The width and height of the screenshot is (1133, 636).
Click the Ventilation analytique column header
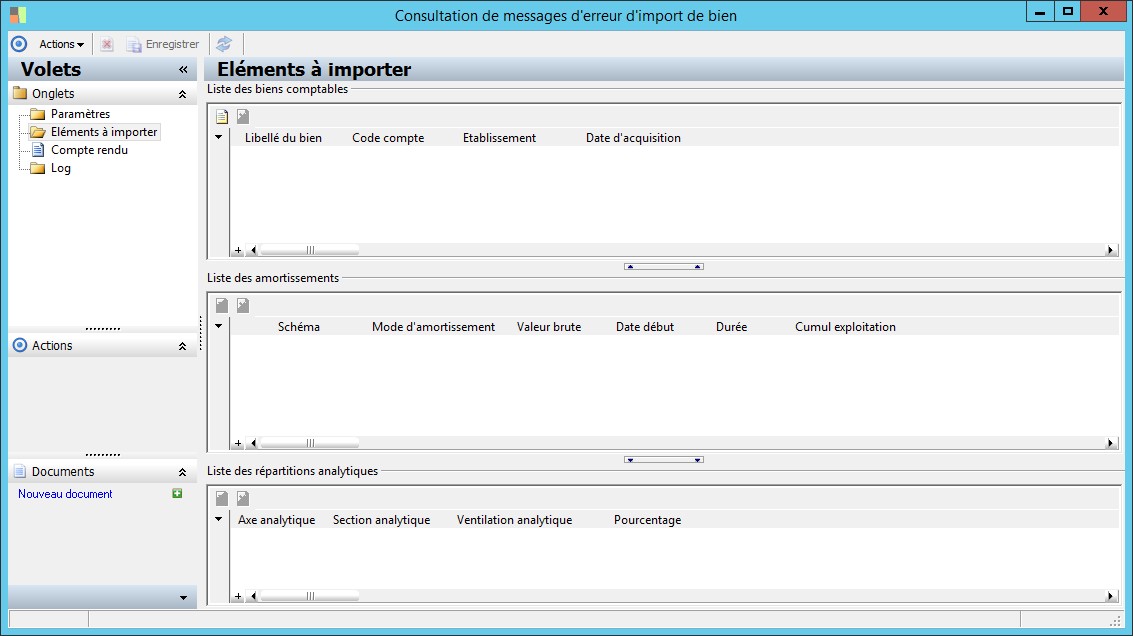[x=514, y=520]
